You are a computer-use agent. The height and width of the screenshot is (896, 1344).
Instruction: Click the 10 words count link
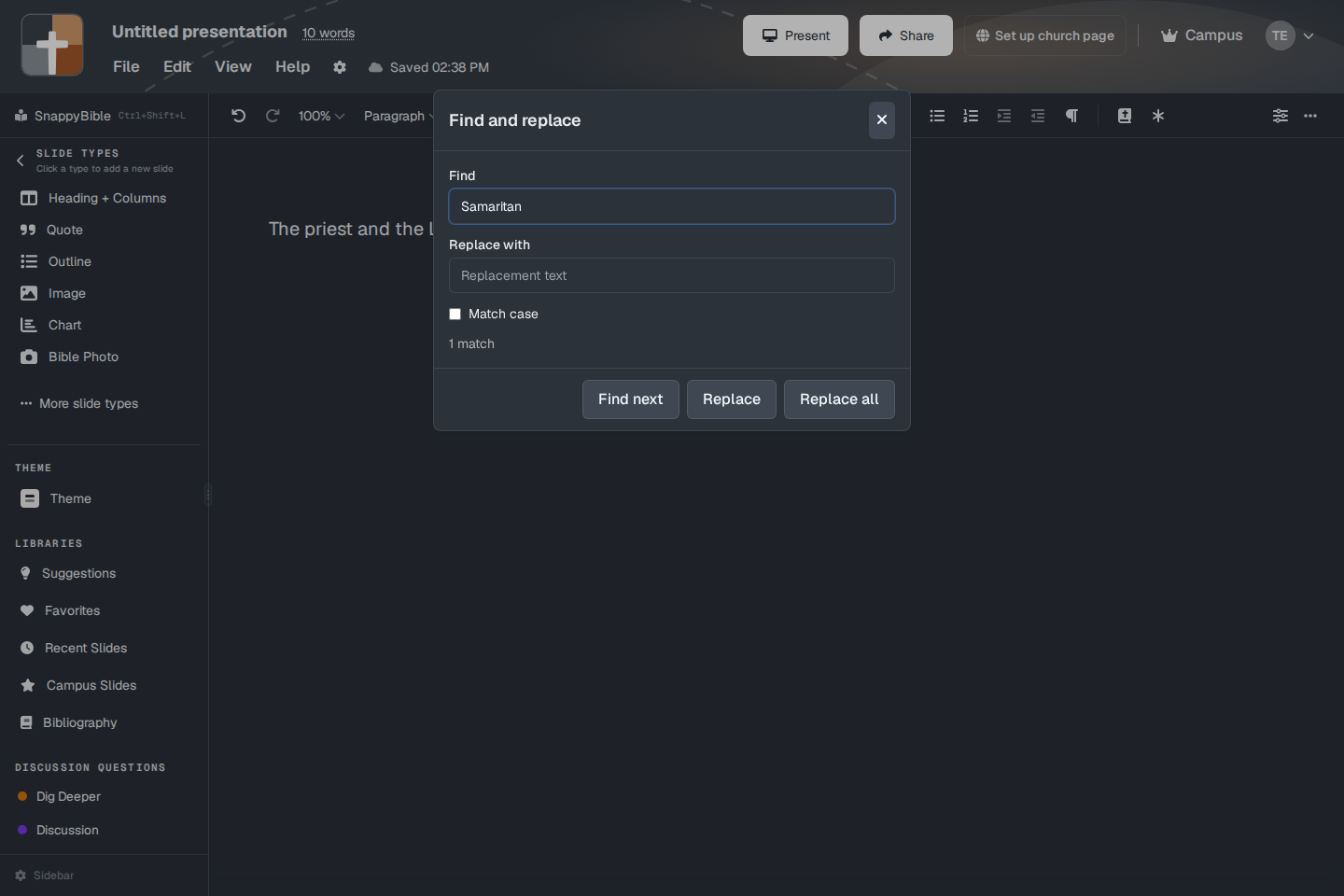(x=329, y=33)
